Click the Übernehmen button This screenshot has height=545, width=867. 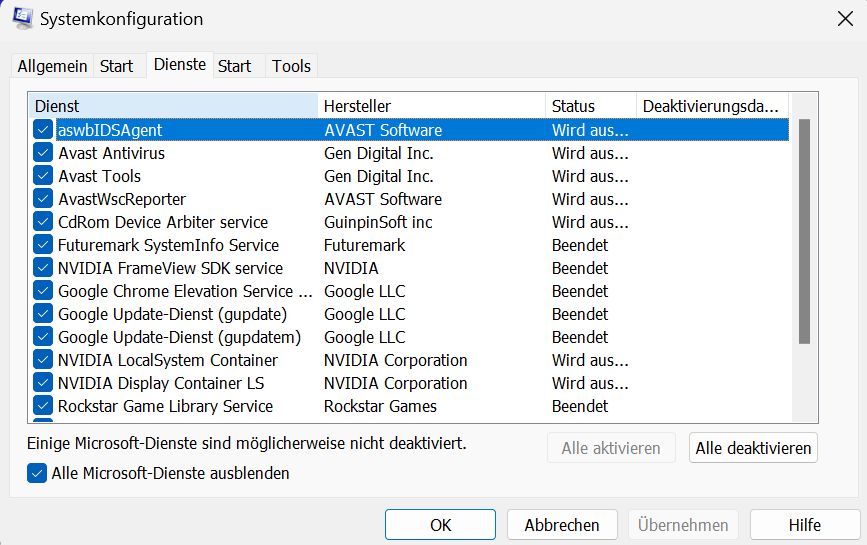point(683,525)
